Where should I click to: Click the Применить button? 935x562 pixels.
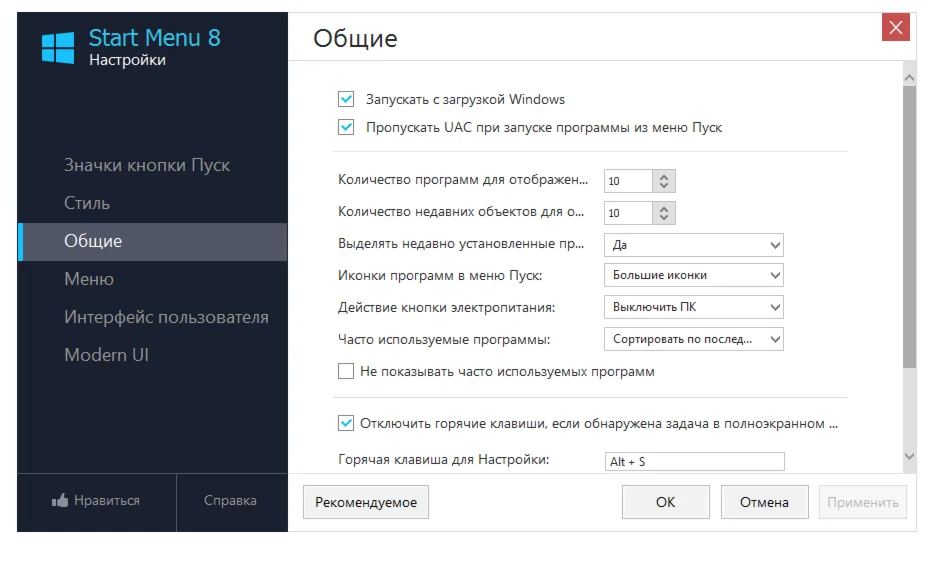[x=863, y=502]
